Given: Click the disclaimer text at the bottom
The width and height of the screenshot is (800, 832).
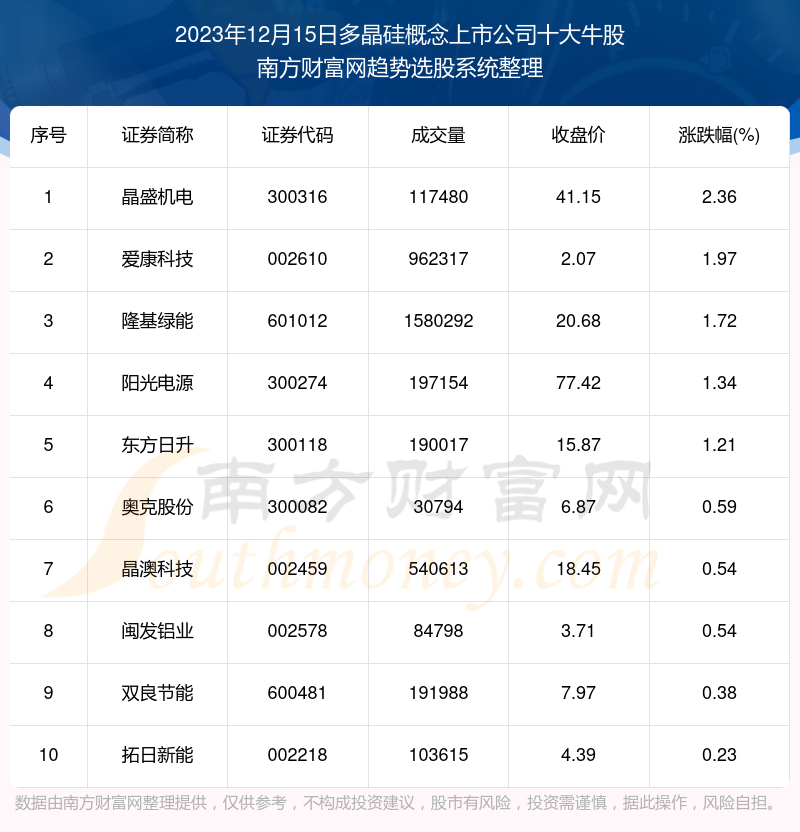Looking at the screenshot, I should [x=396, y=803].
